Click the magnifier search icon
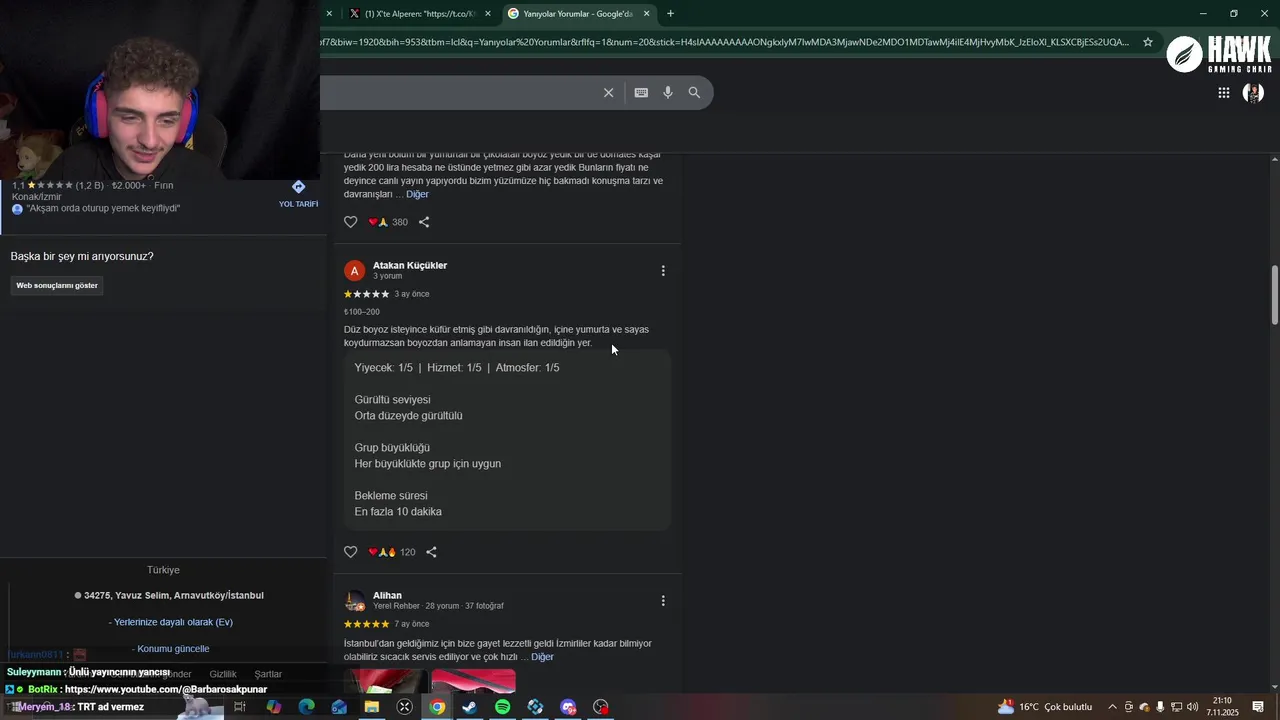Image resolution: width=1280 pixels, height=720 pixels. click(x=694, y=92)
